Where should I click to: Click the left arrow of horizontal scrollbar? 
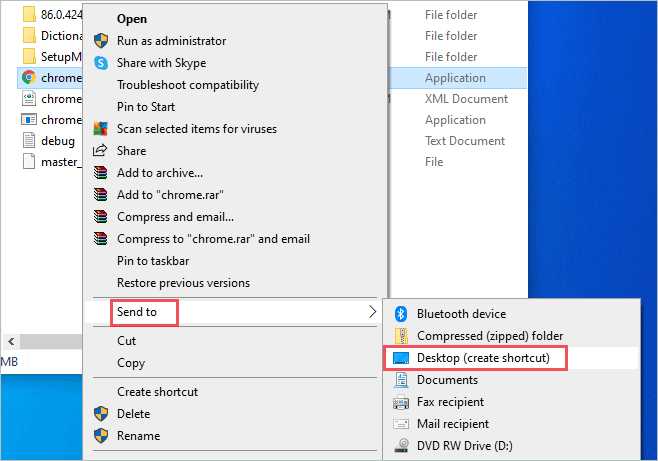9,341
